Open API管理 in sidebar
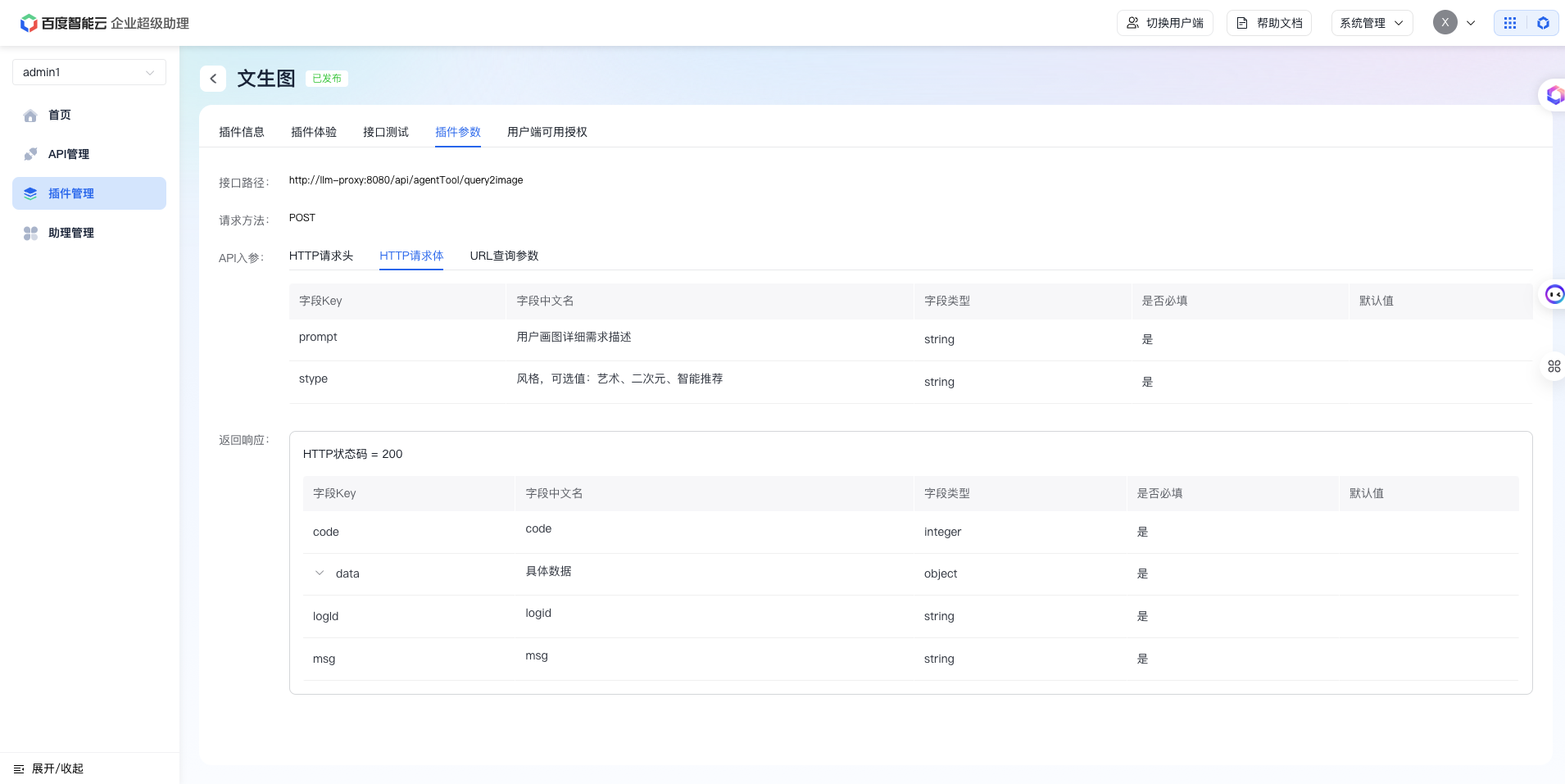Image resolution: width=1565 pixels, height=784 pixels. tap(89, 154)
